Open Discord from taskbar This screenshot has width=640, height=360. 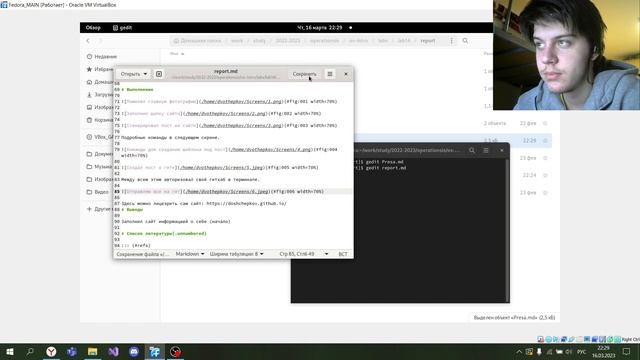[134, 351]
